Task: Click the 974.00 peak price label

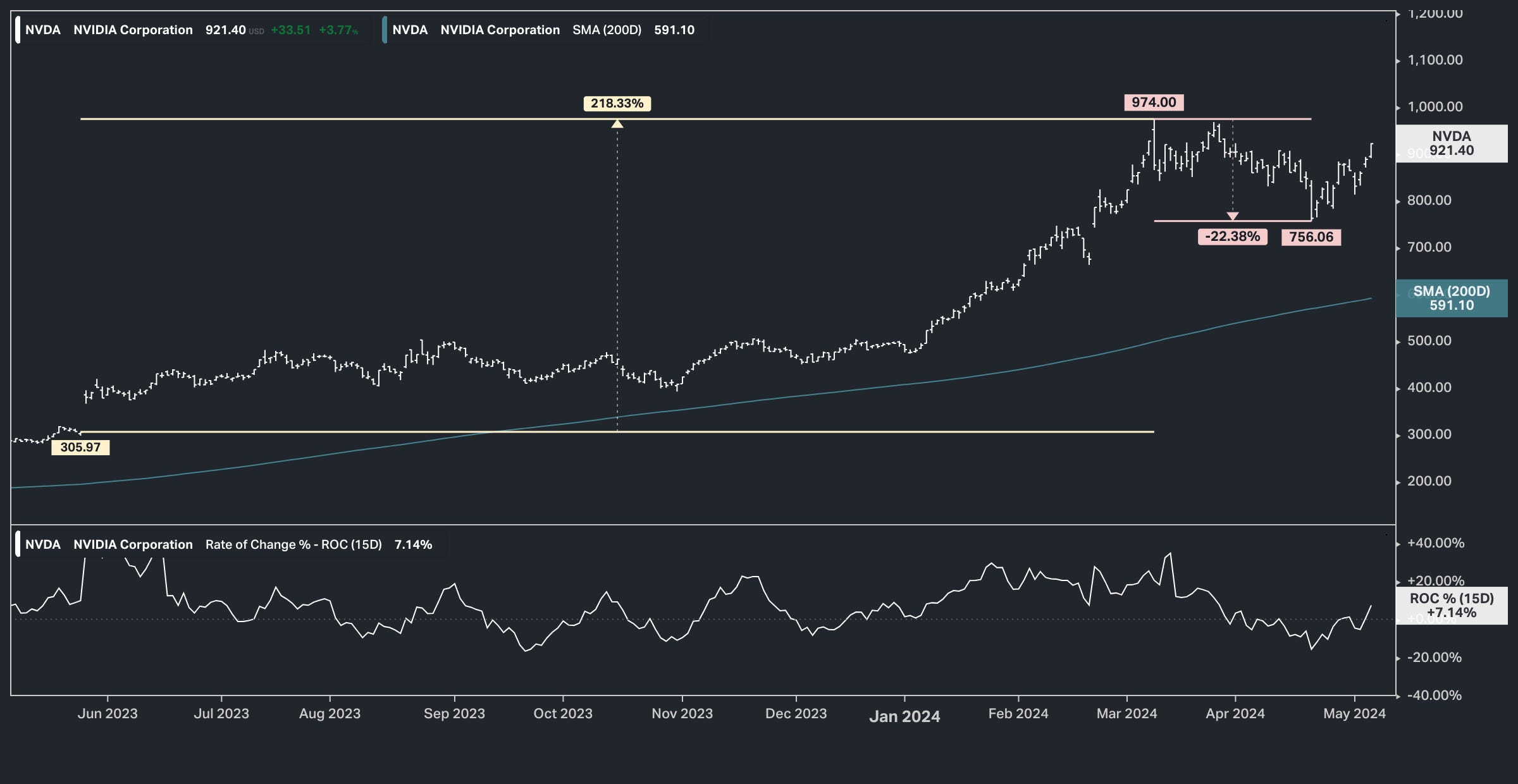Action: pos(1154,102)
